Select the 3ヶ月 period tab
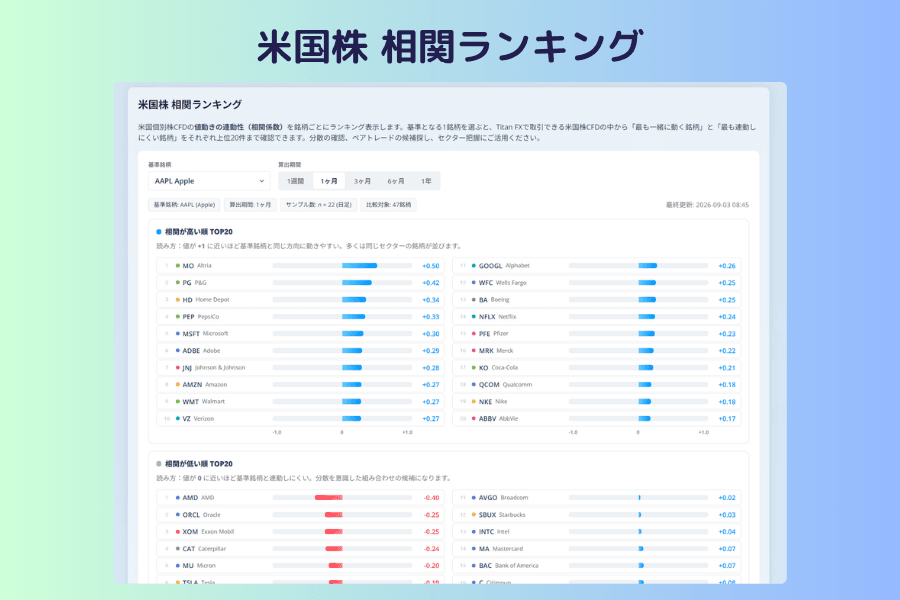The image size is (900, 600). pos(362,181)
